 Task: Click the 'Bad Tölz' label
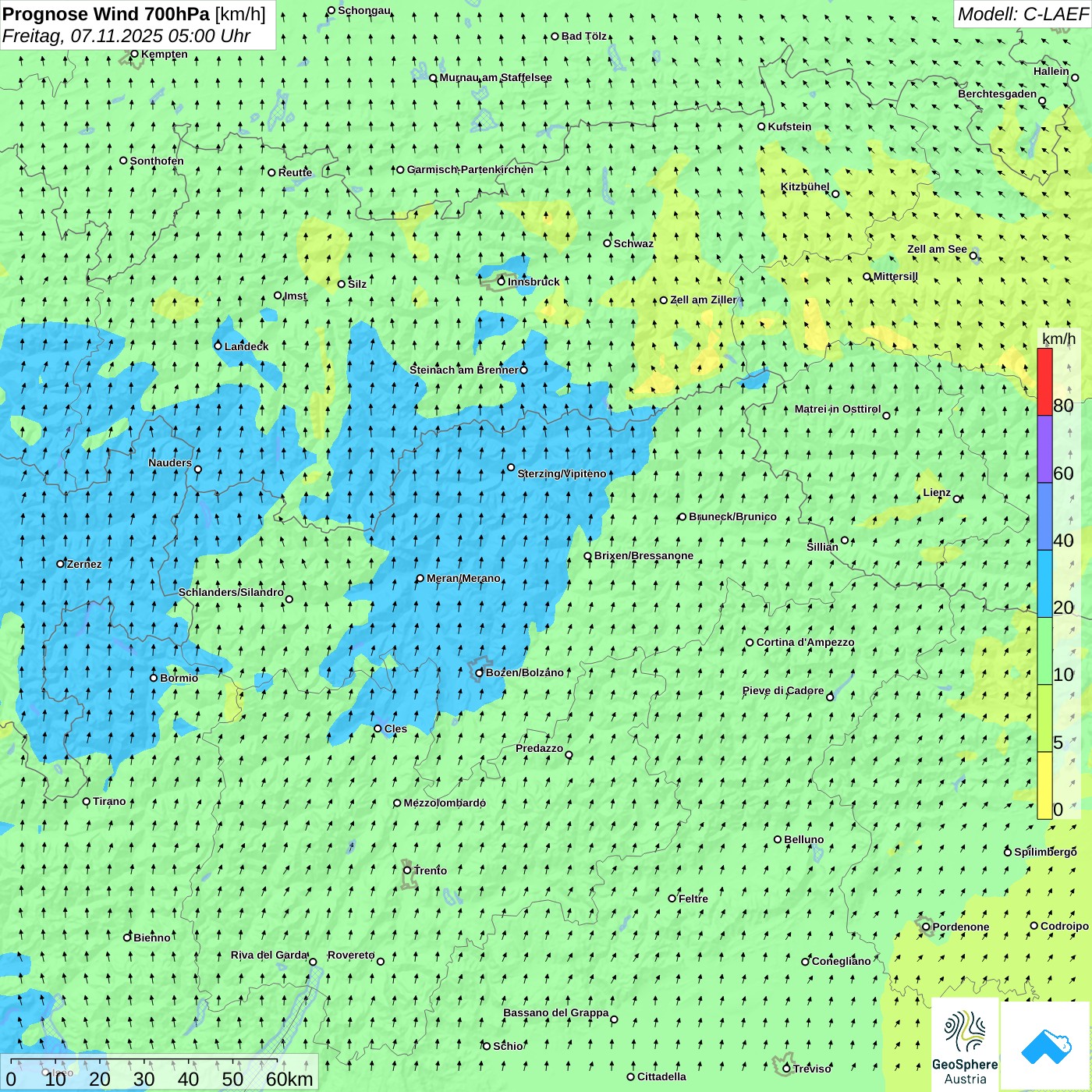pyautogui.click(x=584, y=36)
